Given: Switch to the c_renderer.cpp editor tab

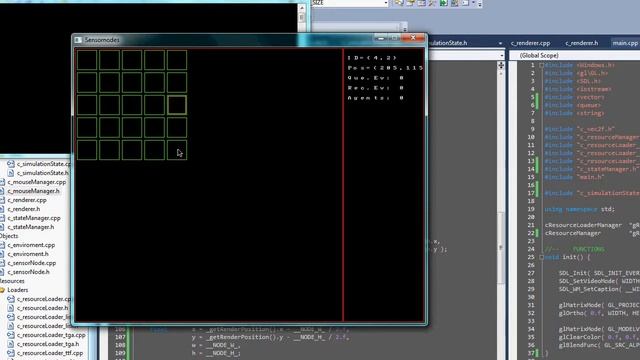Looking at the screenshot, I should click(x=531, y=43).
